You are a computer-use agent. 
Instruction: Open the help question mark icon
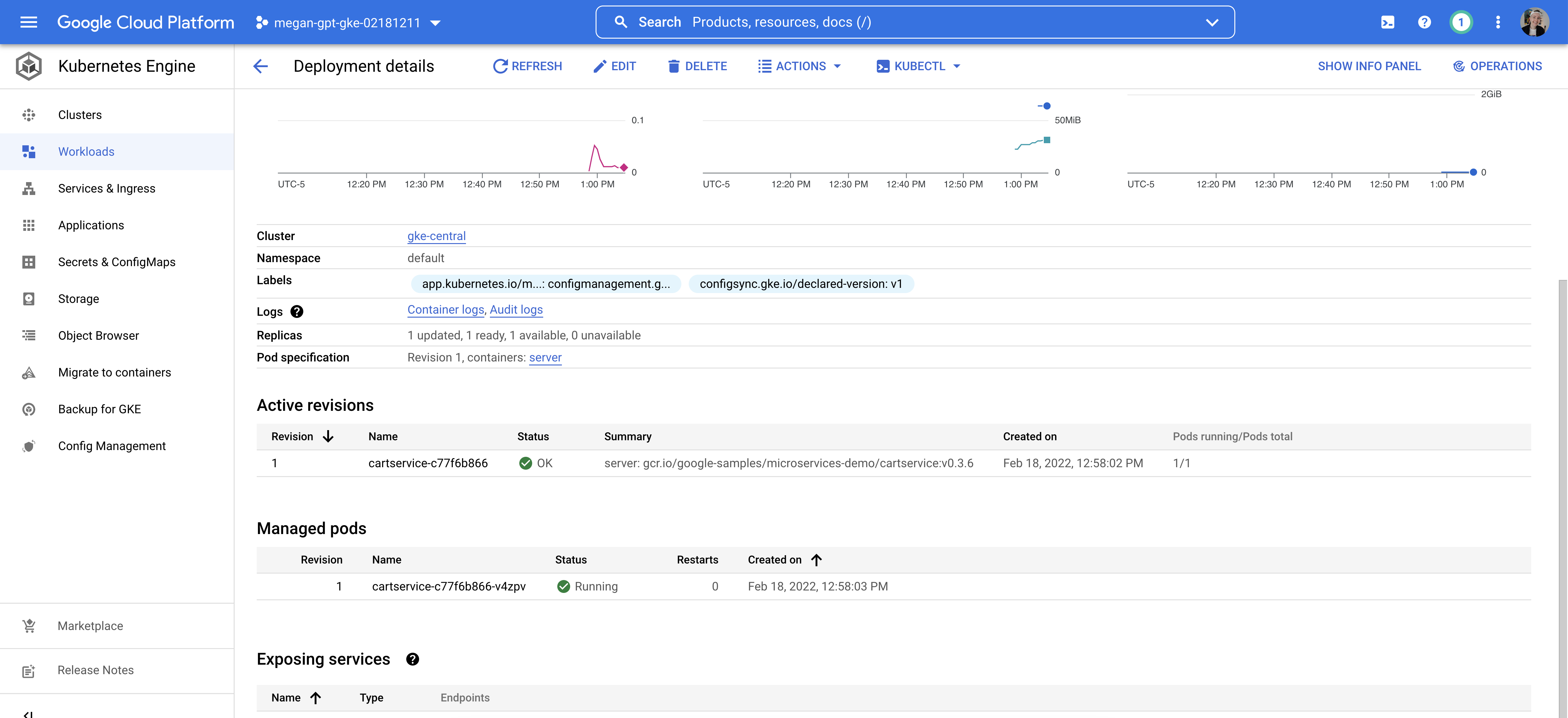[1424, 22]
